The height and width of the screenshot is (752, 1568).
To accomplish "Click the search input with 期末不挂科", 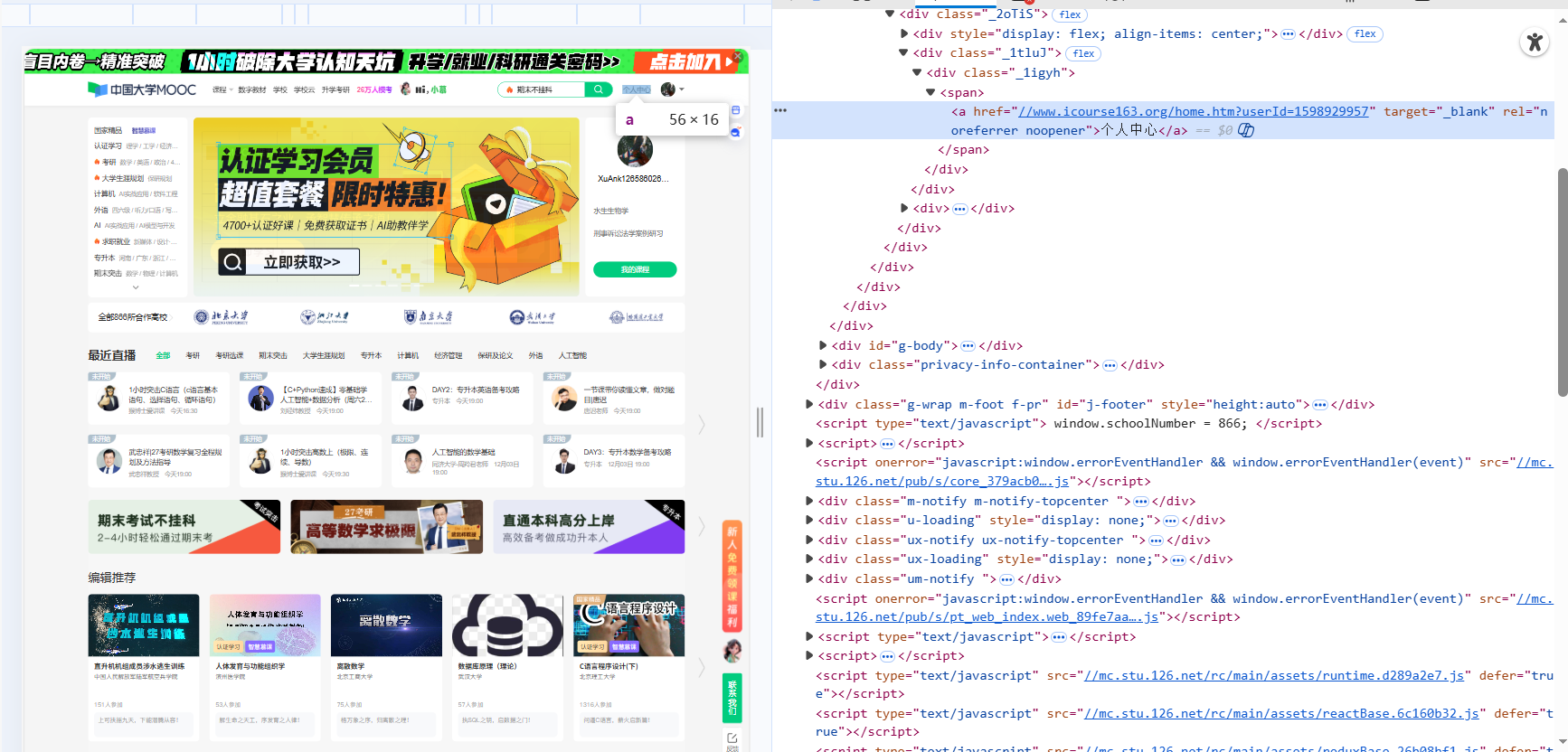I will (x=543, y=89).
